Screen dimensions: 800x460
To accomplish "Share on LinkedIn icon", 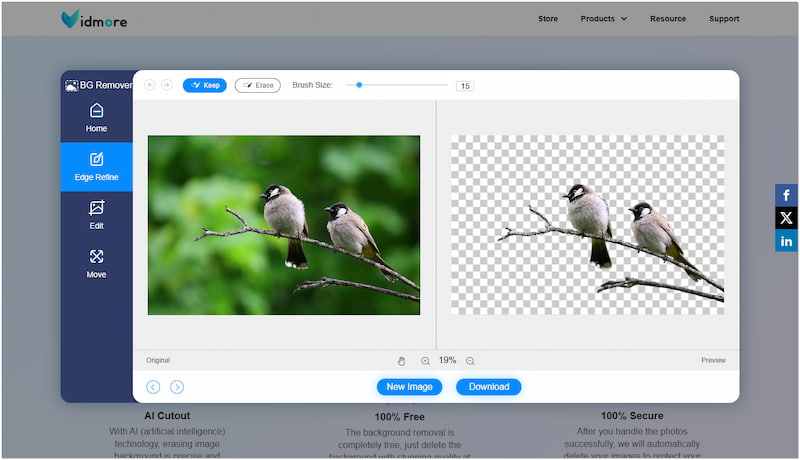I will point(786,241).
